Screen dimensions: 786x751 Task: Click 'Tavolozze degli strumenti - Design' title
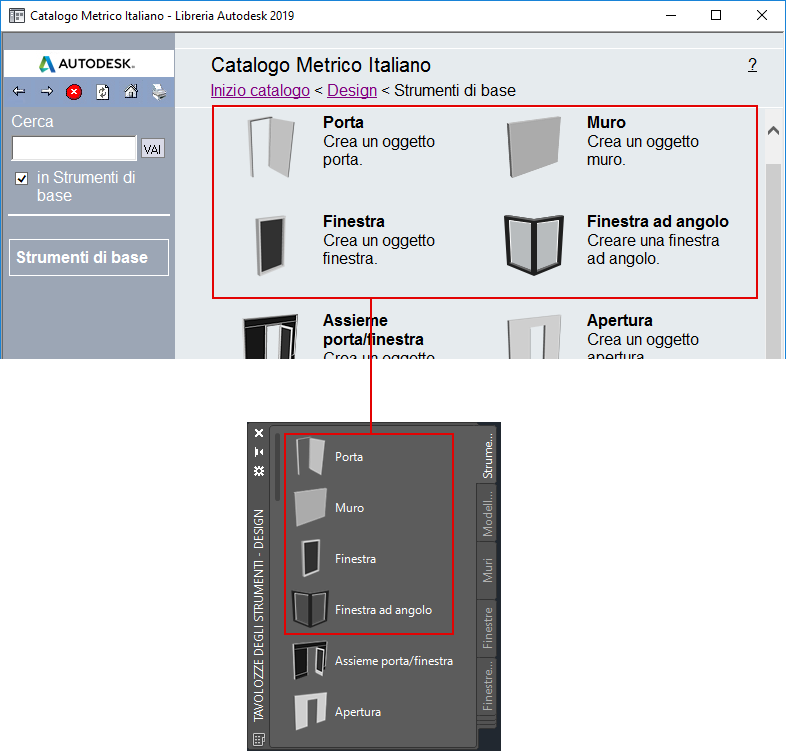pos(259,615)
